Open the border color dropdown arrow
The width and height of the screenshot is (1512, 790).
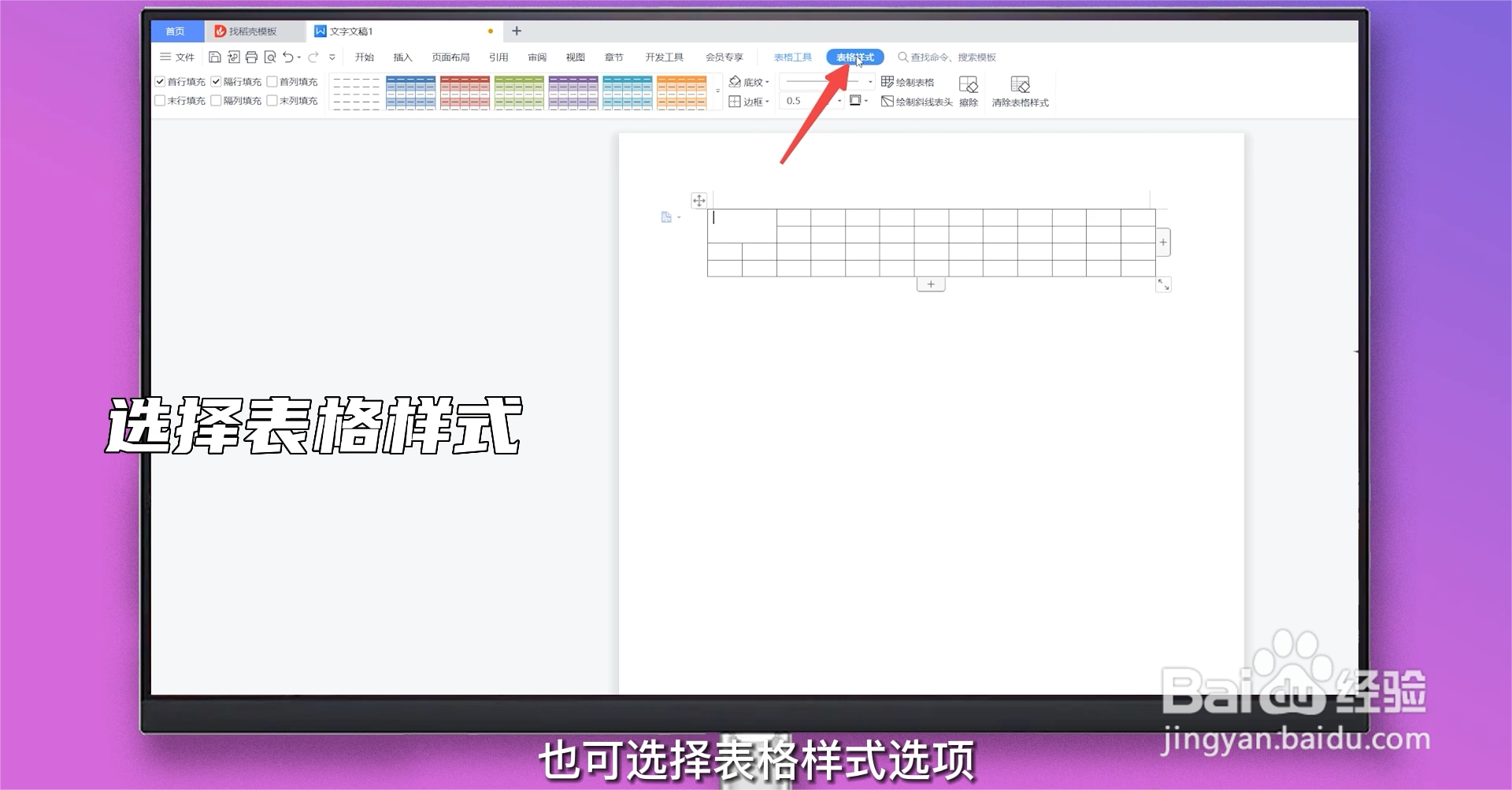pos(866,101)
